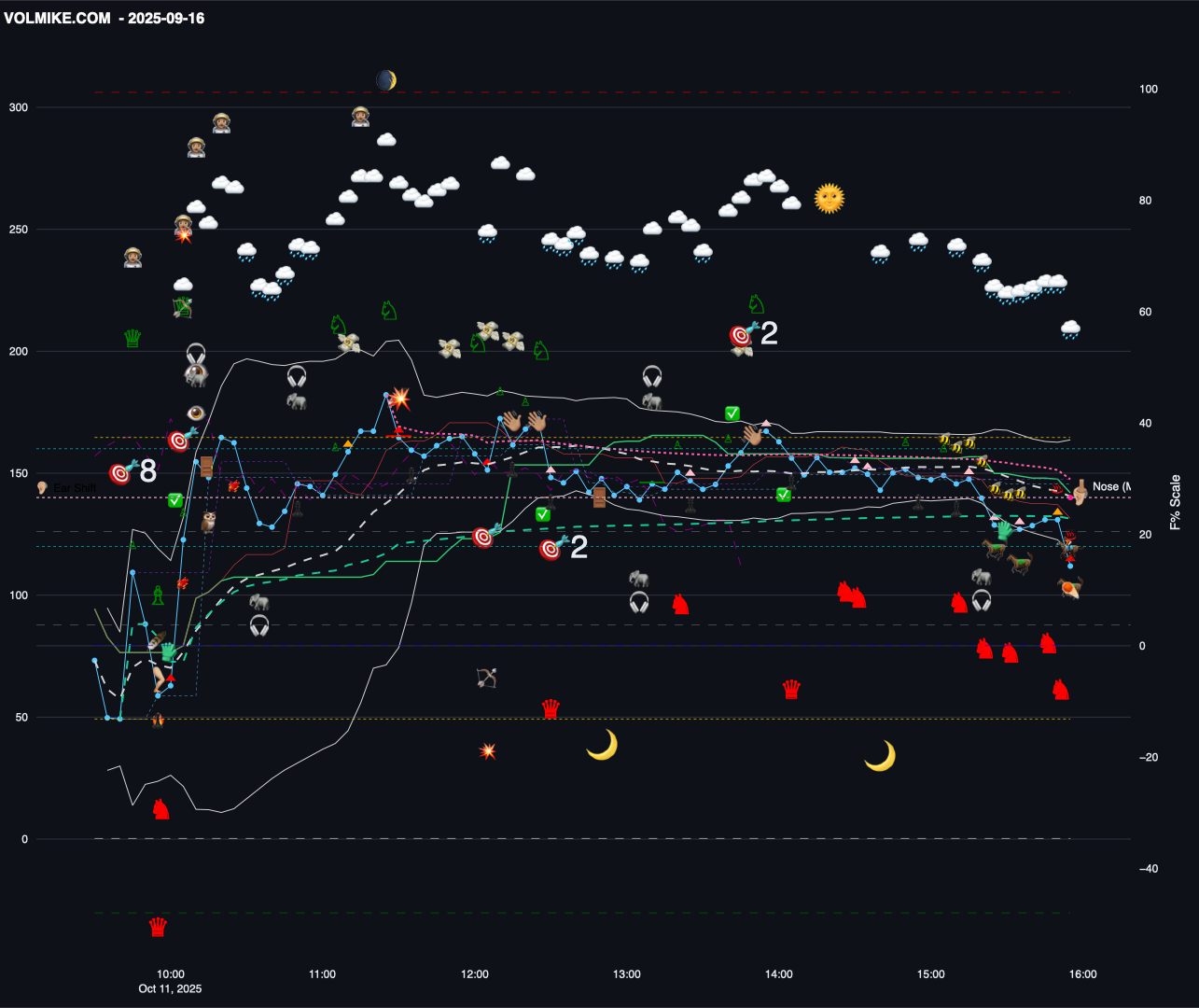Click the −40 right axis label
Viewport: 1199px width, 1008px height.
pos(1149,869)
